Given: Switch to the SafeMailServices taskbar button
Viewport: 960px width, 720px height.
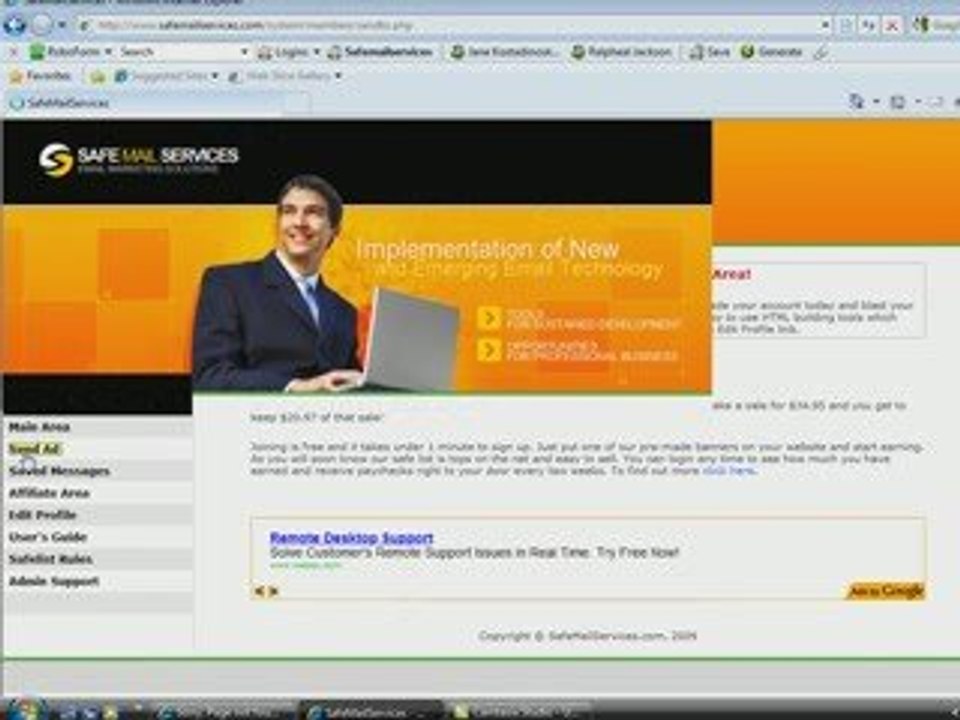Looking at the screenshot, I should [x=370, y=712].
